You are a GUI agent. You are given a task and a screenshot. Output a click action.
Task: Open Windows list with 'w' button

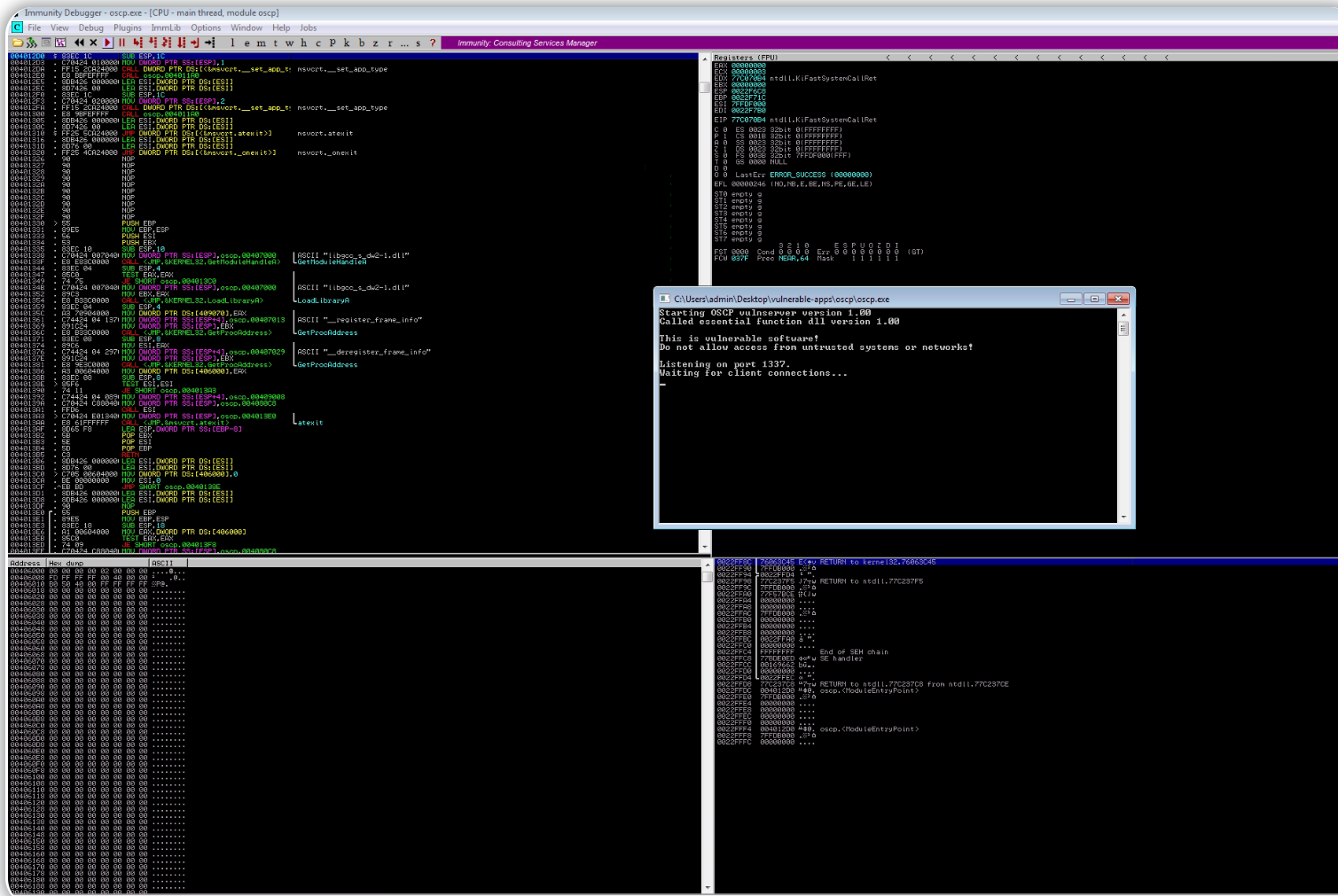289,43
